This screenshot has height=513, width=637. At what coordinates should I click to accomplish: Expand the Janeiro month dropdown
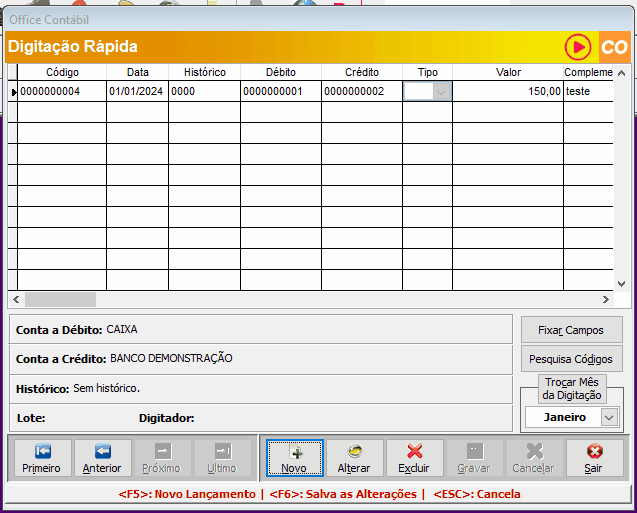[609, 417]
